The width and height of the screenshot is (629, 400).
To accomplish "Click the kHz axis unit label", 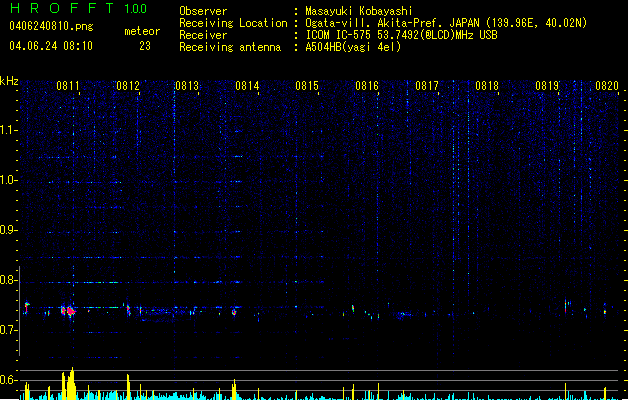I will pyautogui.click(x=9, y=81).
